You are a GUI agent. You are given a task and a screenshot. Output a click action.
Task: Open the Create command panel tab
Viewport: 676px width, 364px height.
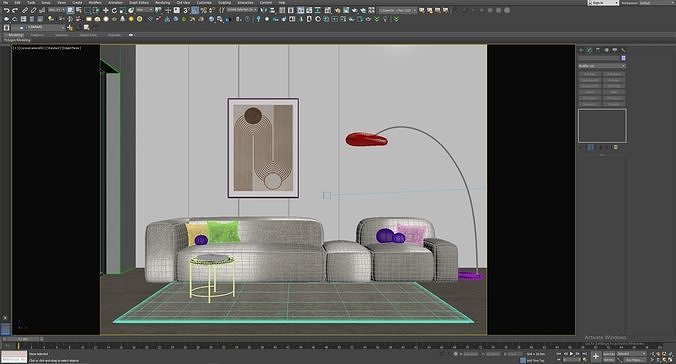pyautogui.click(x=581, y=50)
